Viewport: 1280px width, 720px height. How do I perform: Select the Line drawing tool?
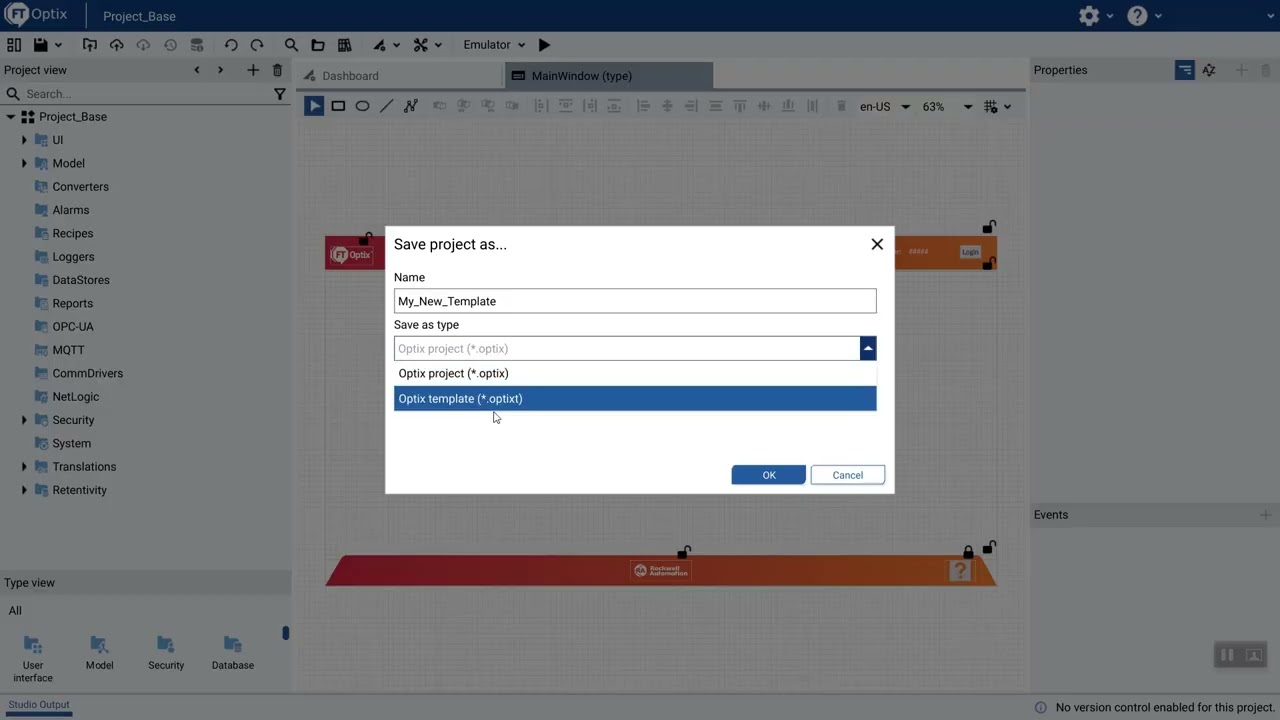pos(386,106)
